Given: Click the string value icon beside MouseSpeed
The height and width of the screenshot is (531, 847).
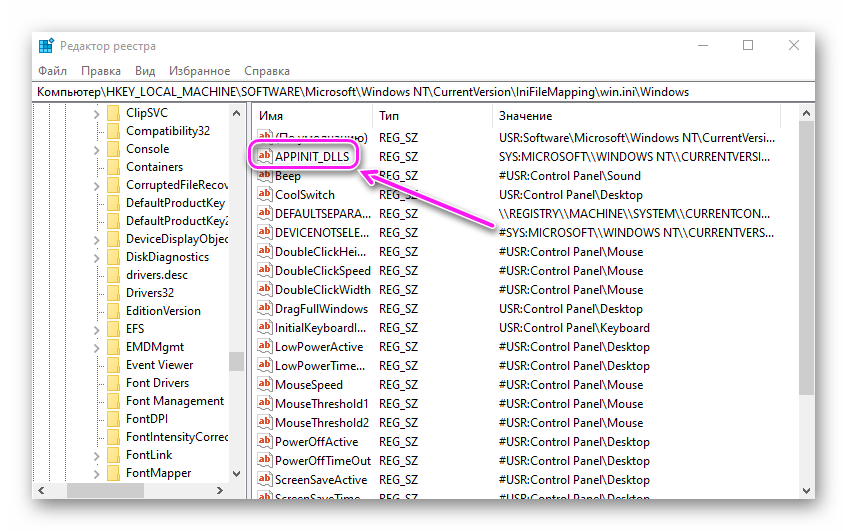Looking at the screenshot, I should (265, 385).
